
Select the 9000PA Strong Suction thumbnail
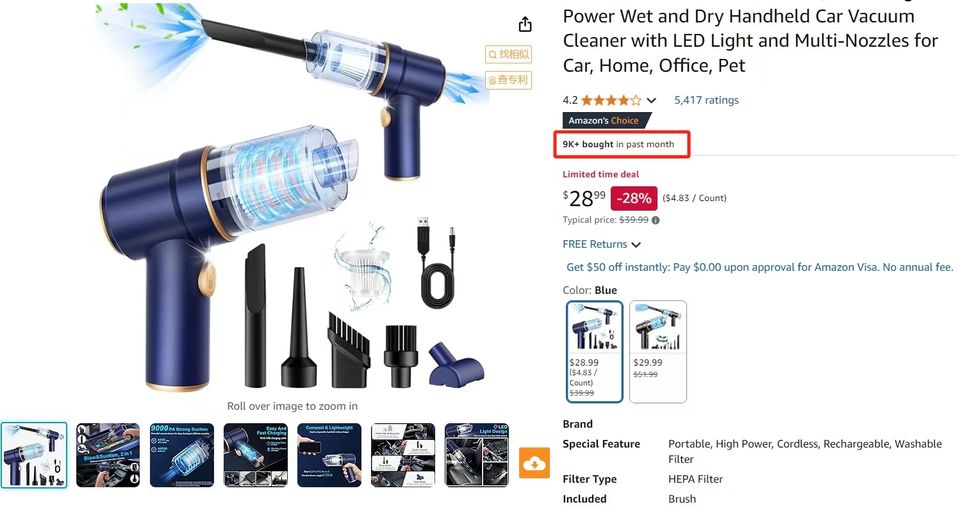coord(182,455)
